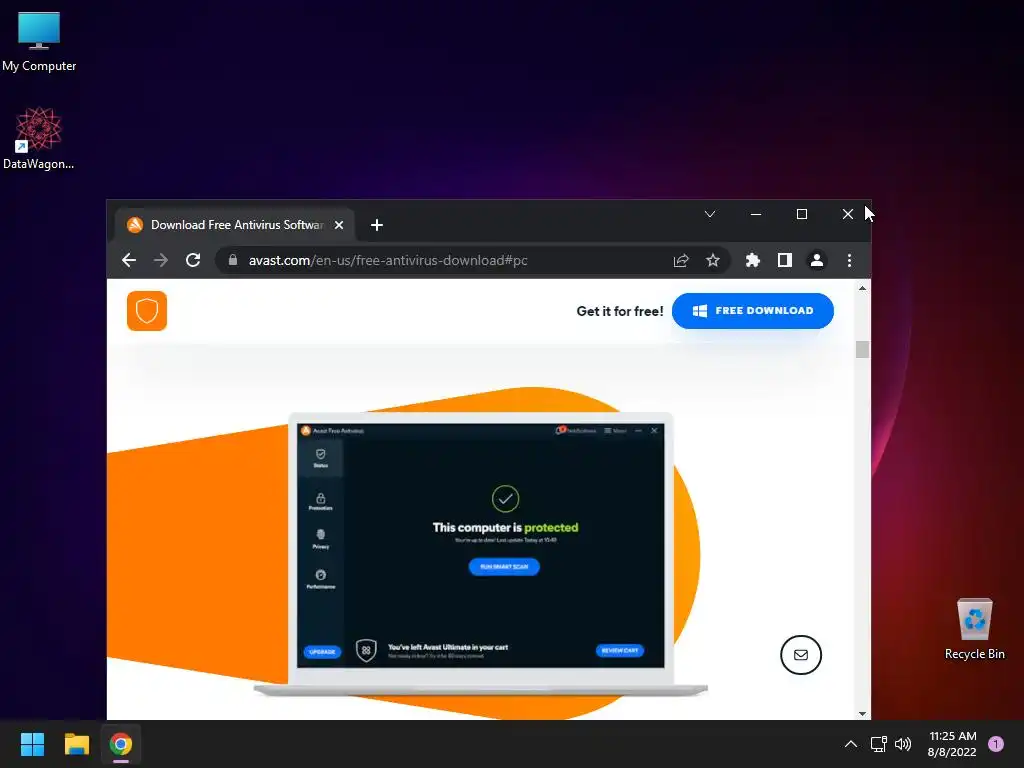1024x768 pixels.
Task: Click the orange Avast shield logo
Action: (147, 311)
